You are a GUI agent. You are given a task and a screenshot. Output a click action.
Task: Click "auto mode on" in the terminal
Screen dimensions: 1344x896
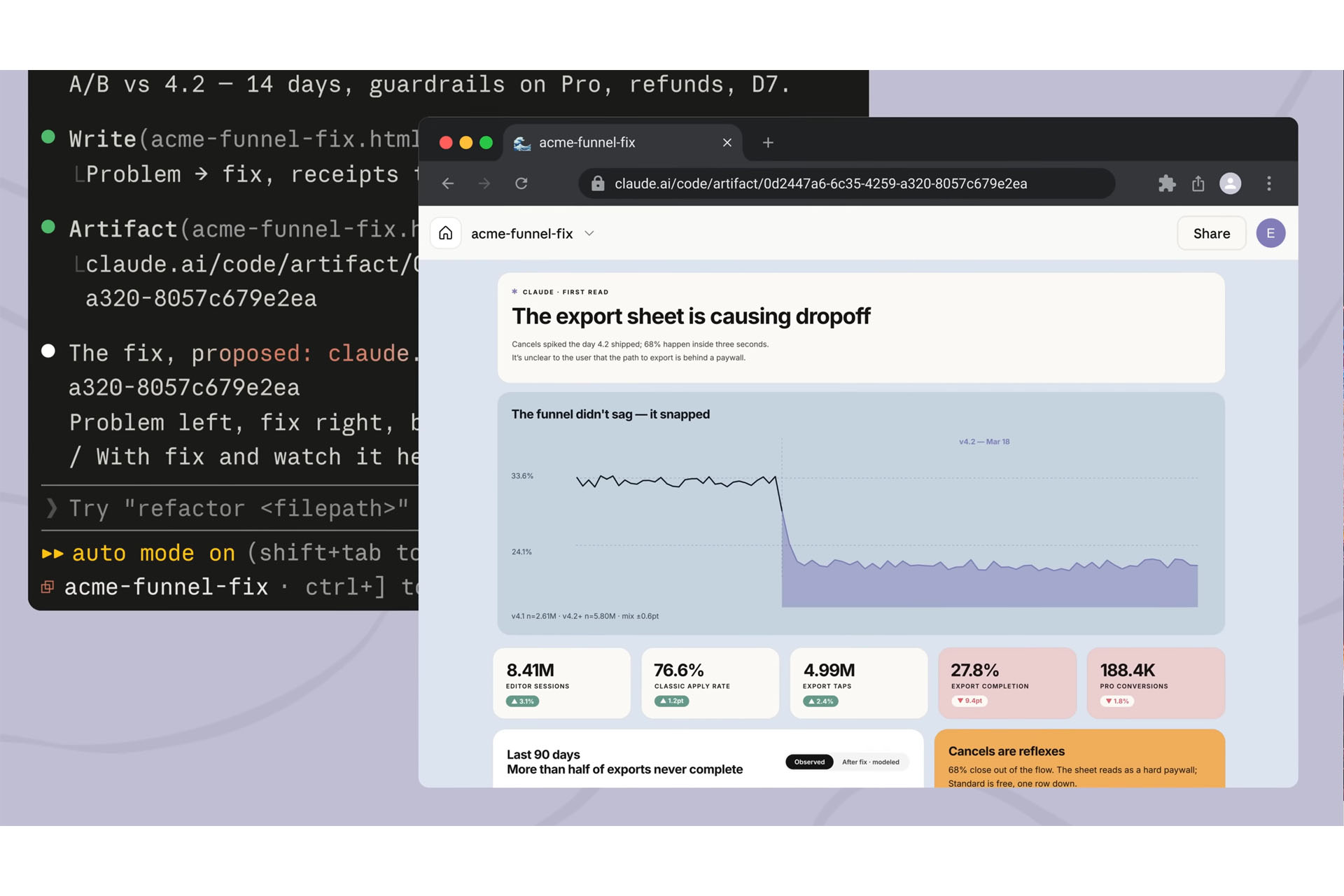click(x=154, y=553)
